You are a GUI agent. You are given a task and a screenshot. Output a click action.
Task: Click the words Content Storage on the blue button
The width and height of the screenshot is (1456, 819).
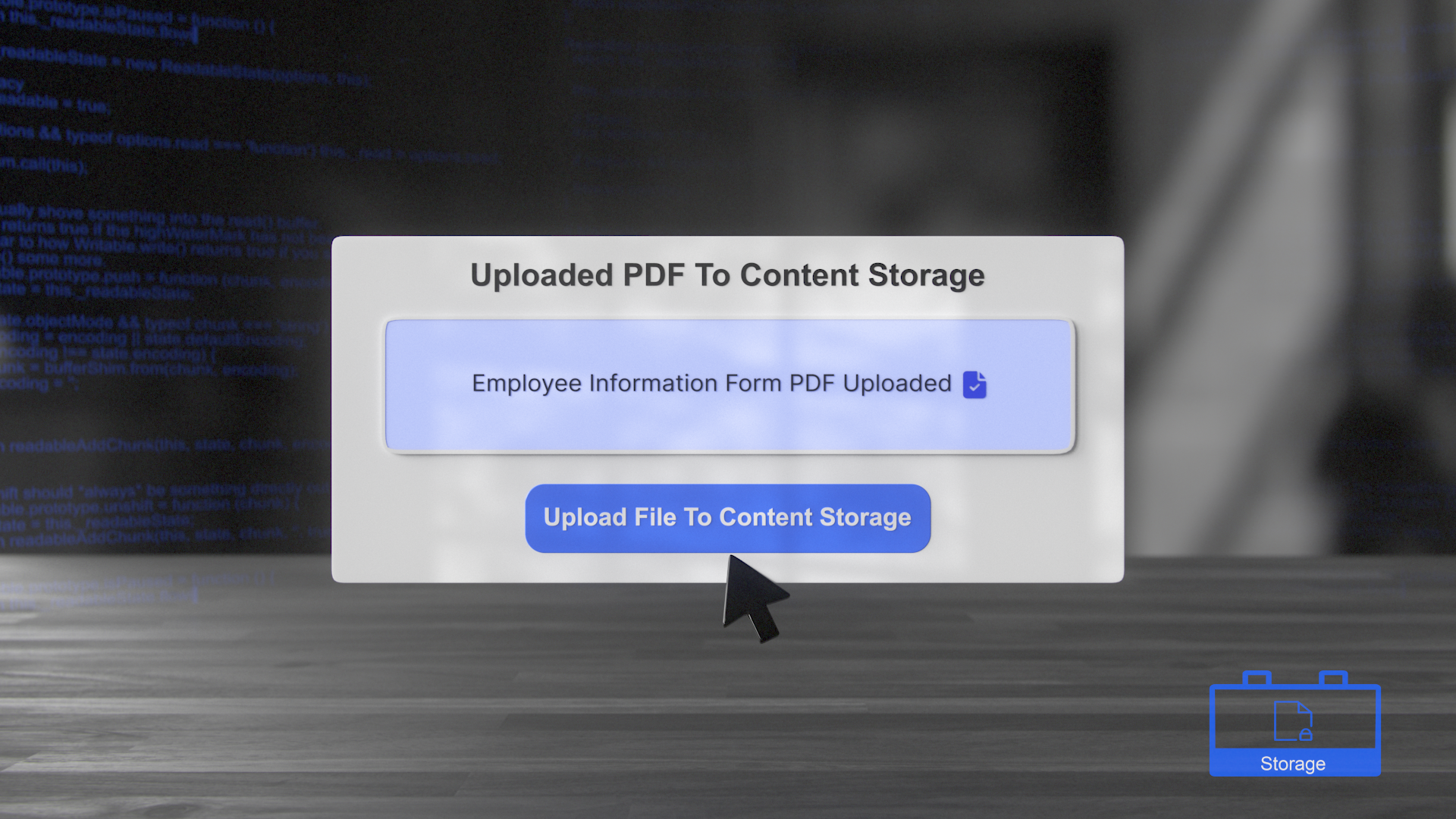(x=815, y=517)
